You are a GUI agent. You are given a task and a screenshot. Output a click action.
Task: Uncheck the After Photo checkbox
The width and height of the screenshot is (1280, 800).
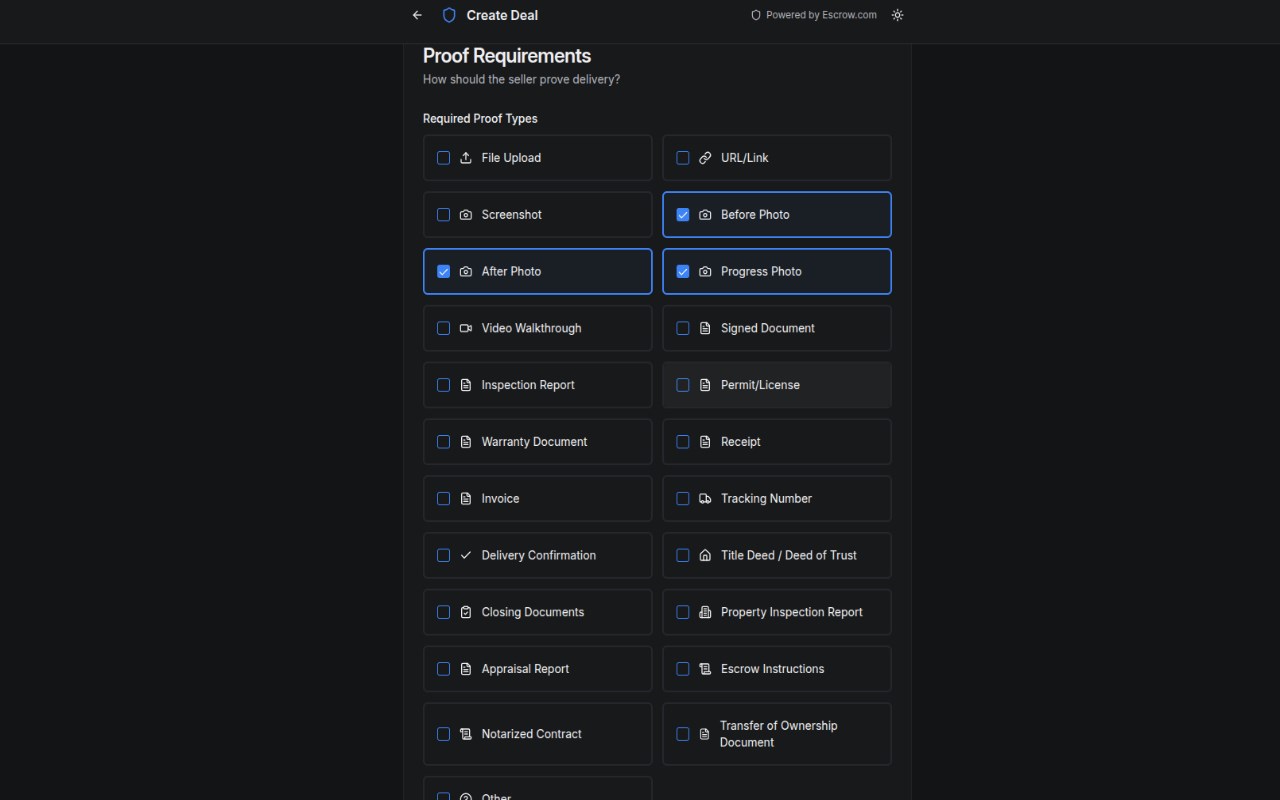click(444, 271)
